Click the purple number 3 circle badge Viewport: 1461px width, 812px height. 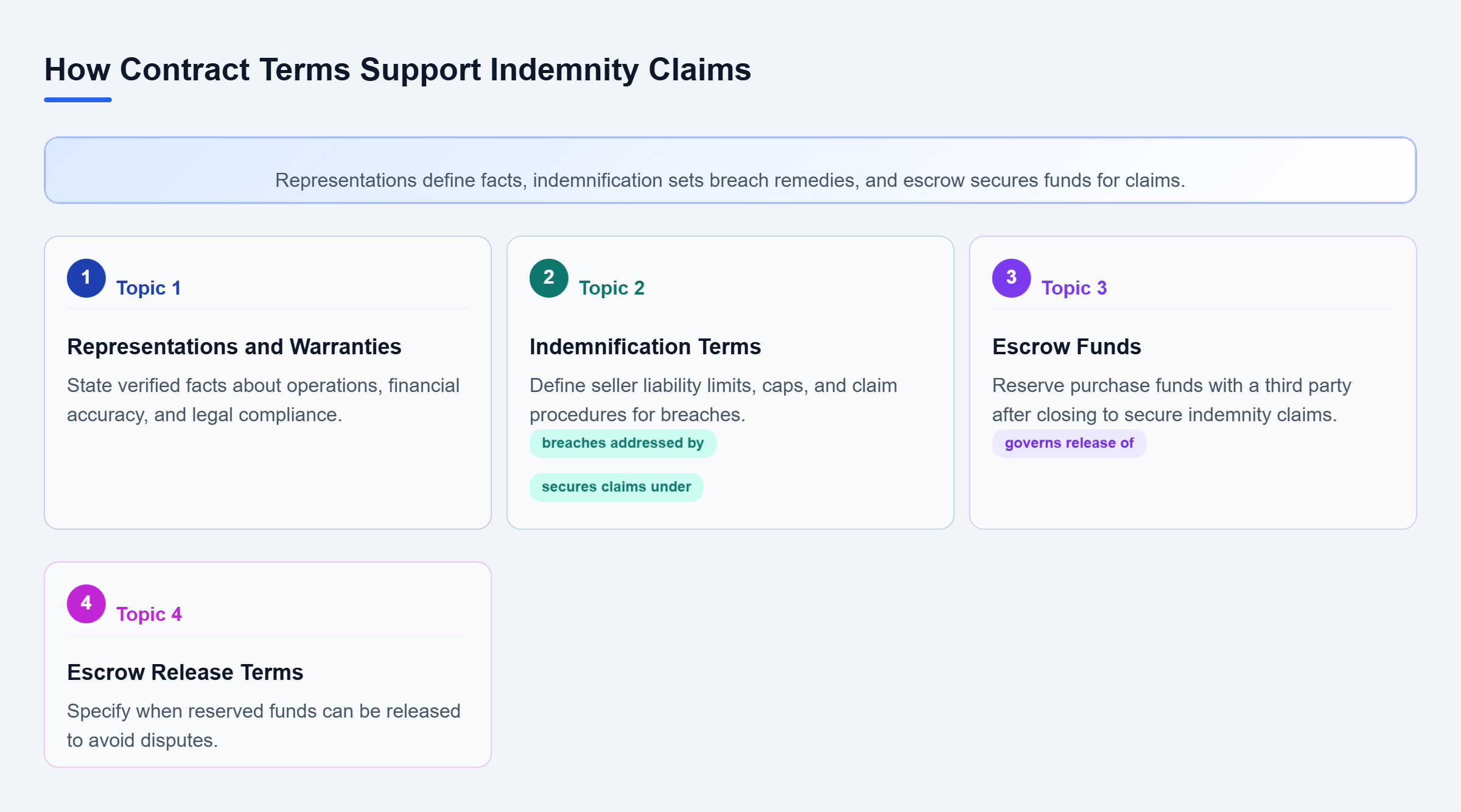pyautogui.click(x=1012, y=278)
